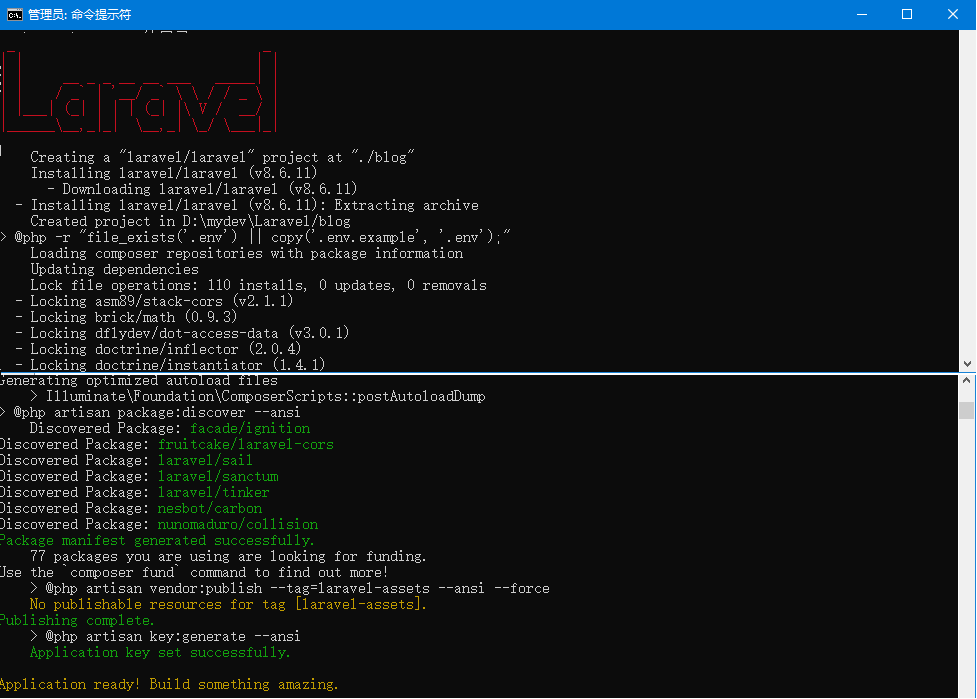Click yellow 'No publishable resources for tag' line
Image resolution: width=977 pixels, height=699 pixels.
[228, 604]
